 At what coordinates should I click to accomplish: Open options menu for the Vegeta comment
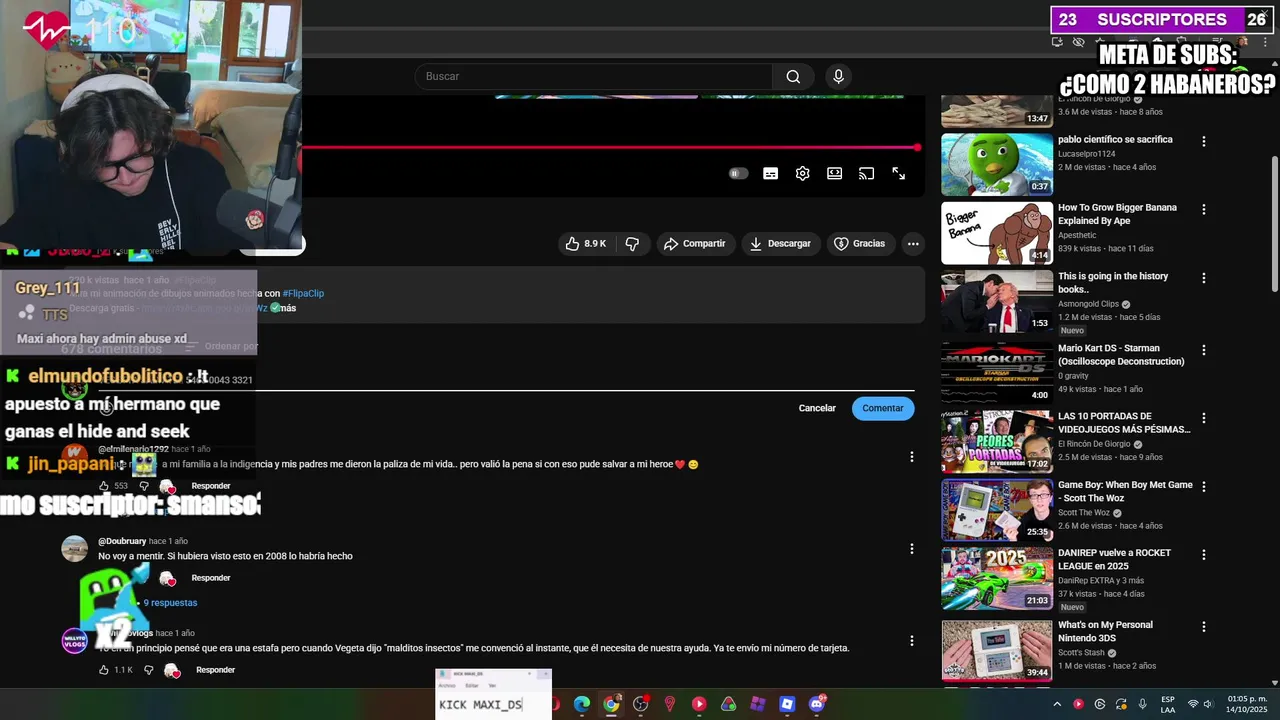(x=911, y=641)
